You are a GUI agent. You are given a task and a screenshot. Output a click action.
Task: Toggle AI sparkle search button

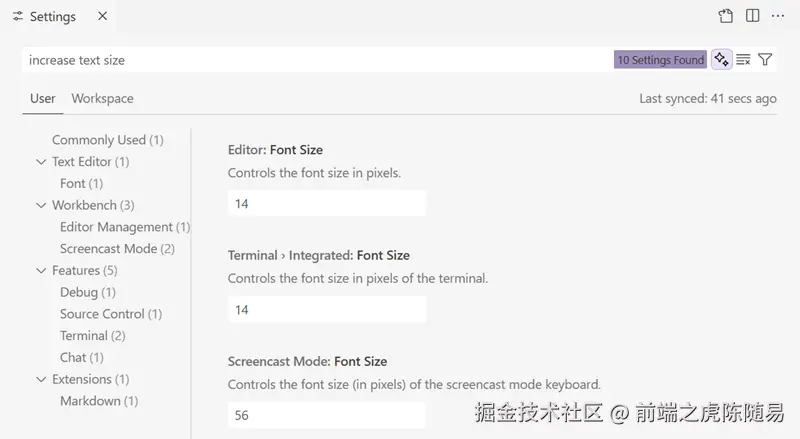pyautogui.click(x=721, y=60)
